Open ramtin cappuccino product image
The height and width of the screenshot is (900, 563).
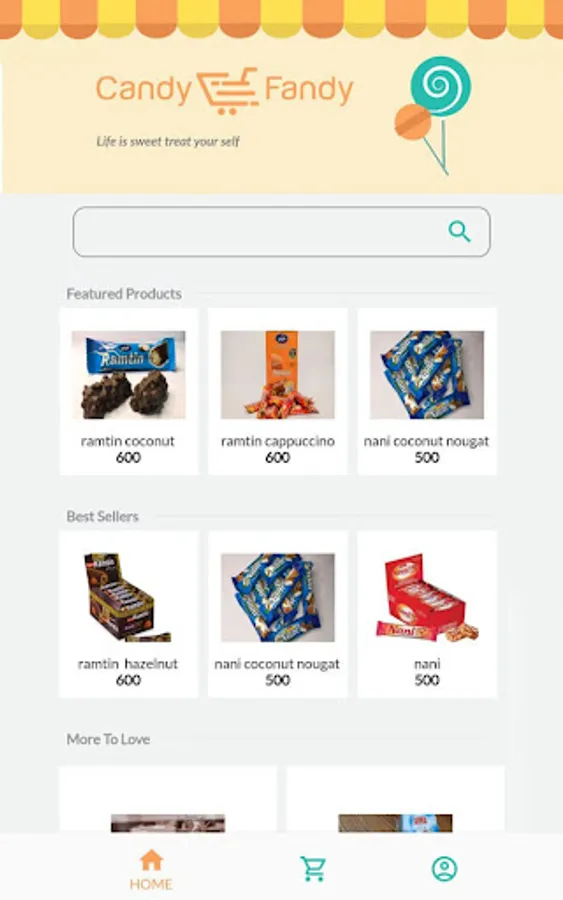pyautogui.click(x=278, y=374)
